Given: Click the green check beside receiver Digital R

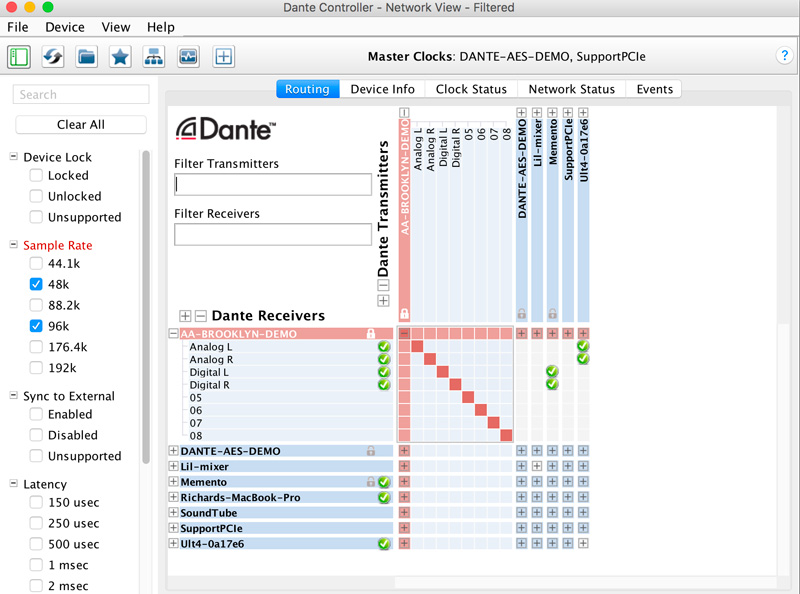Looking at the screenshot, I should tap(384, 385).
